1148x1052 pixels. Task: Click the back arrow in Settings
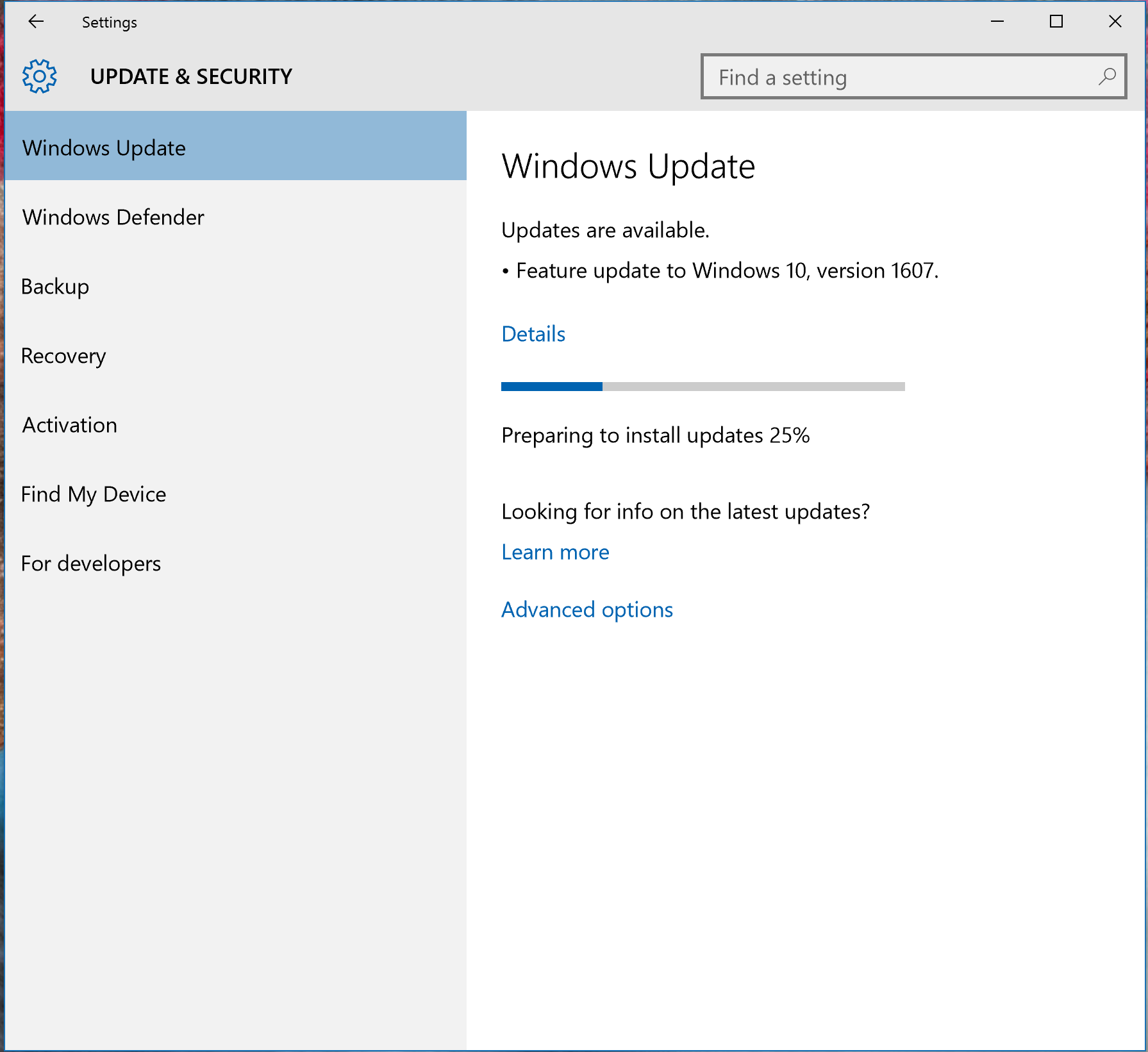(36, 22)
